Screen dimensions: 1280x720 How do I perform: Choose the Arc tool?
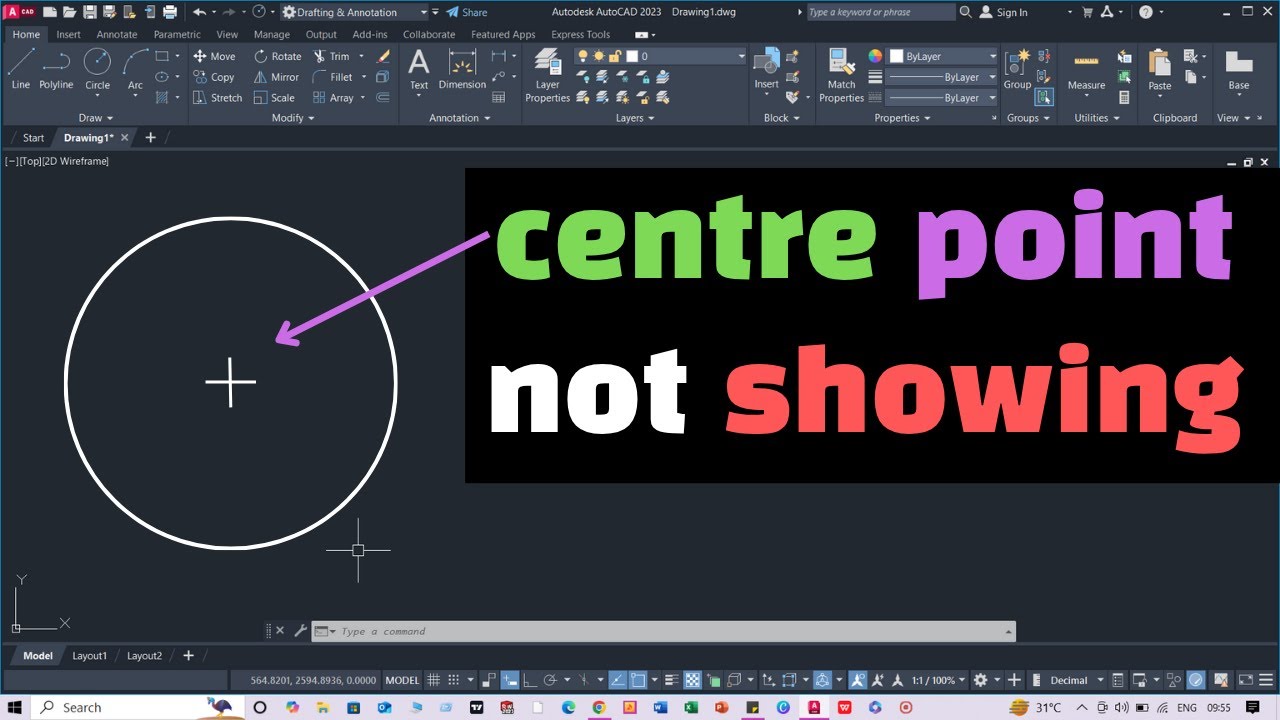(135, 69)
